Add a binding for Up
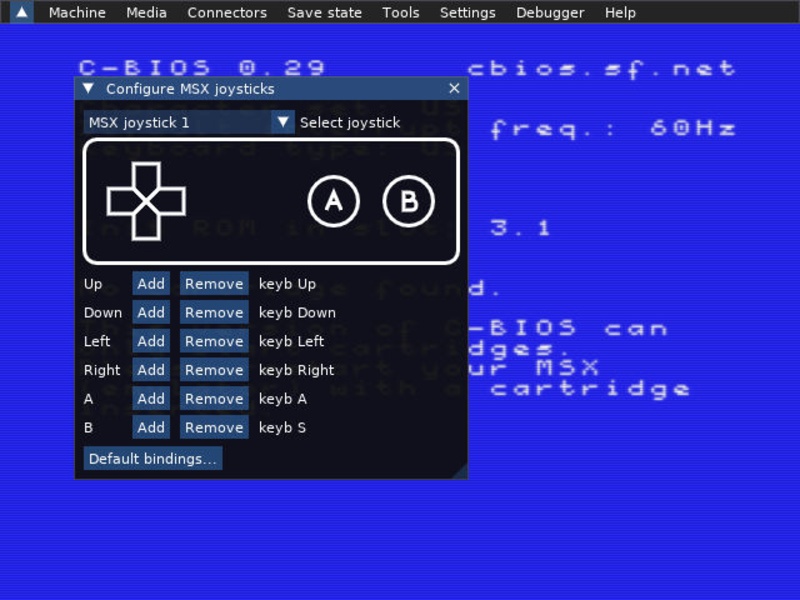 pyautogui.click(x=151, y=284)
